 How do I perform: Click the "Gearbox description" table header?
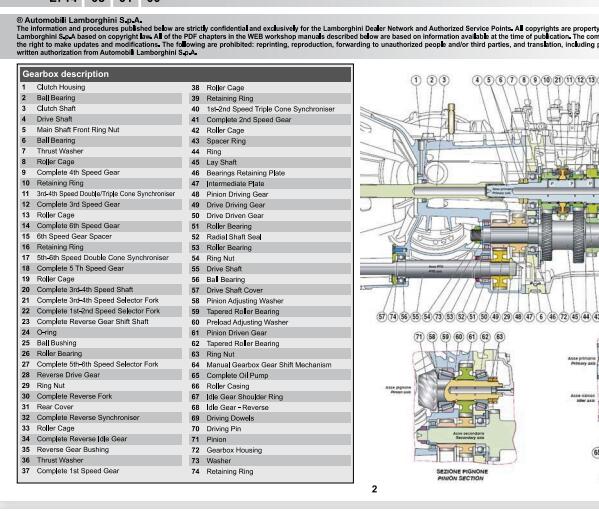pos(185,74)
